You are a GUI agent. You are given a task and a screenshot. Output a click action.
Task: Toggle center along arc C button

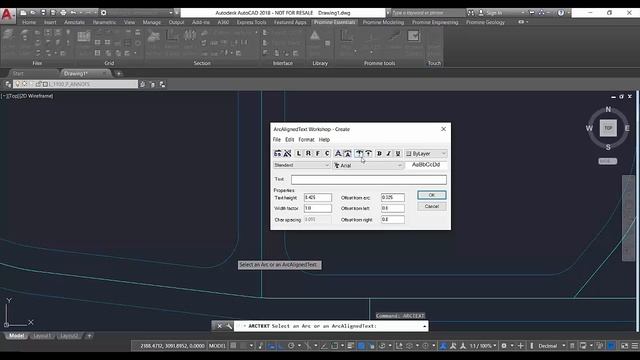point(327,153)
